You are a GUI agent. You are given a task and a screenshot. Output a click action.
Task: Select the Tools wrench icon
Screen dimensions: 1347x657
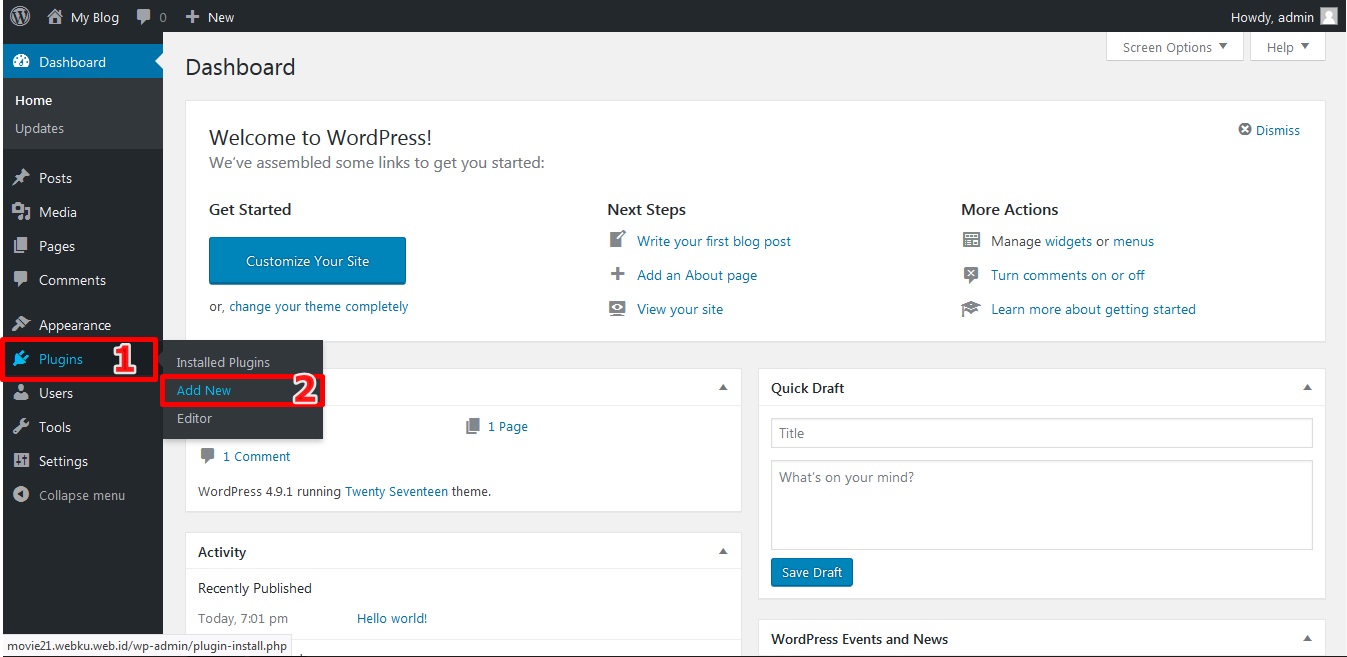21,427
